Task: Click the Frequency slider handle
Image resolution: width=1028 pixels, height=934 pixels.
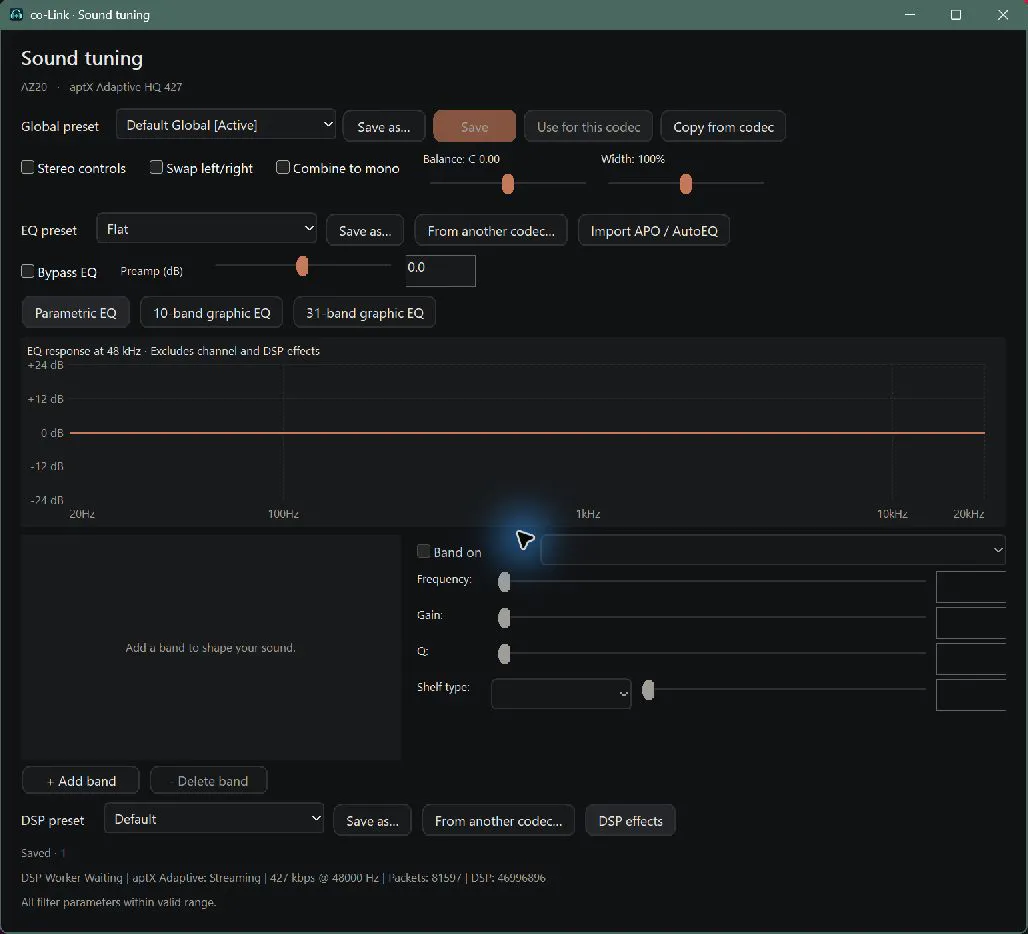Action: coord(504,581)
